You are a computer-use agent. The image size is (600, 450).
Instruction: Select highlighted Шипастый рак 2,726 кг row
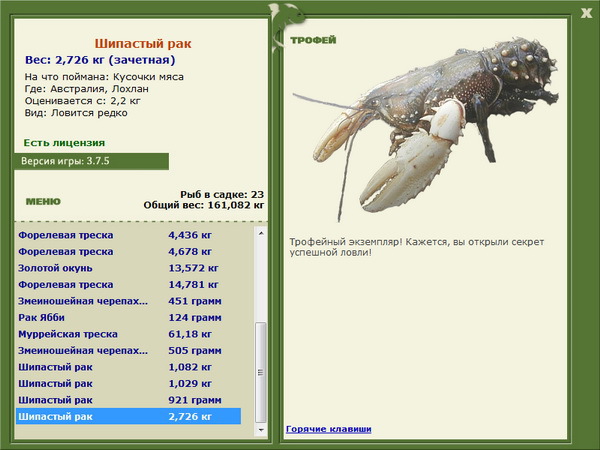(x=128, y=416)
